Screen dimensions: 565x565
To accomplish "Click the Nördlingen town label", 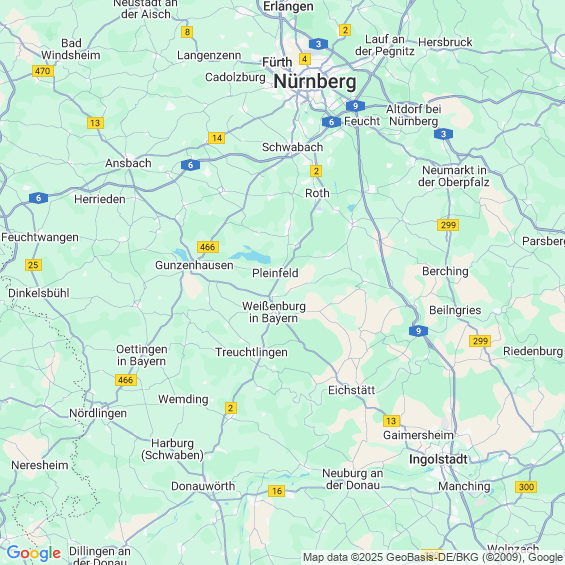I will point(98,413).
